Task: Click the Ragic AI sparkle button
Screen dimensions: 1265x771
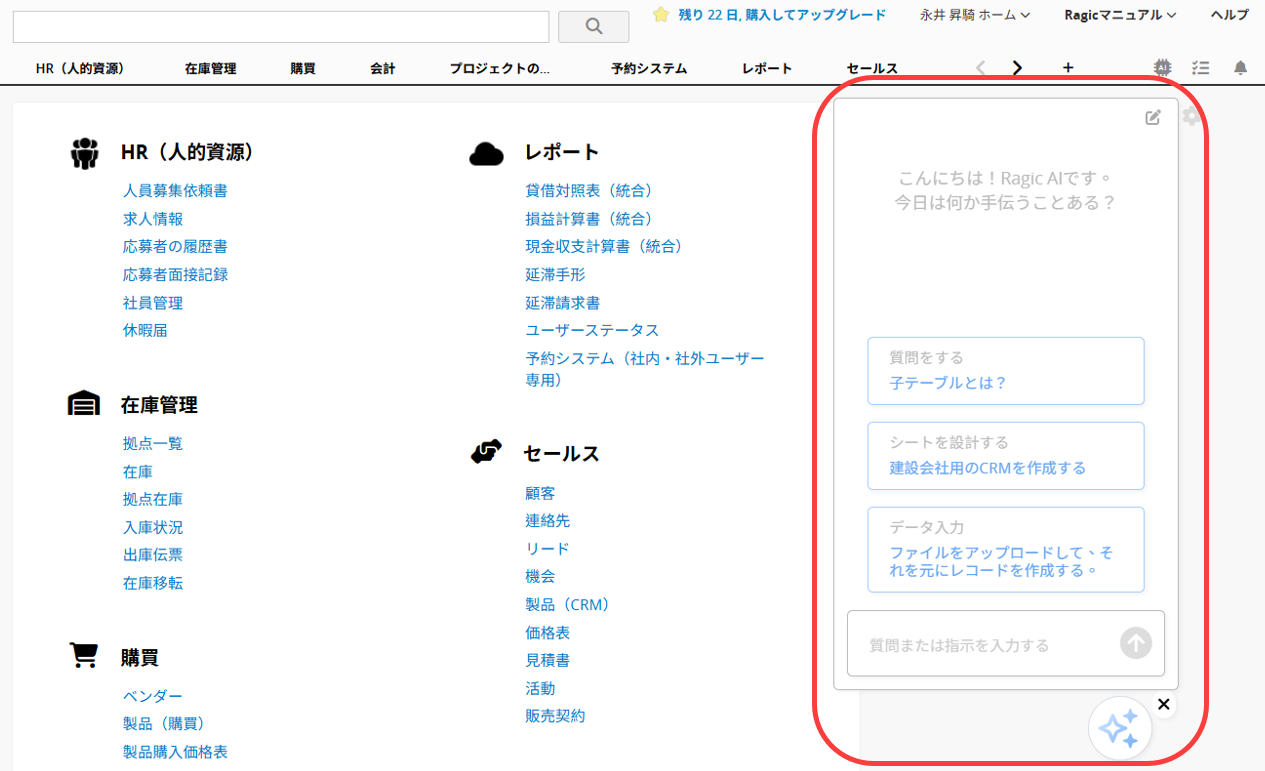Action: (1120, 728)
